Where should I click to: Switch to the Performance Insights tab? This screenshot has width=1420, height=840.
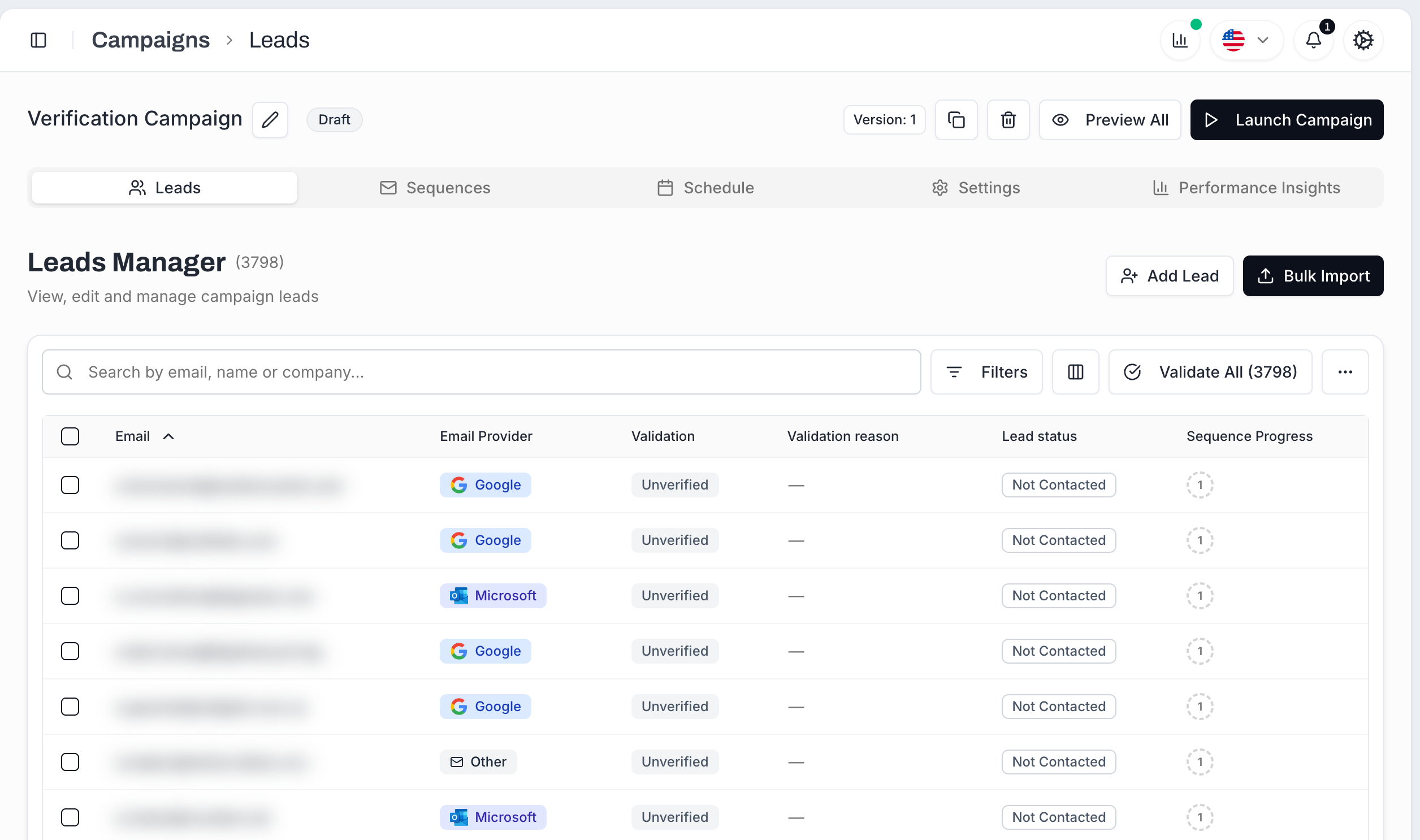[x=1246, y=188]
